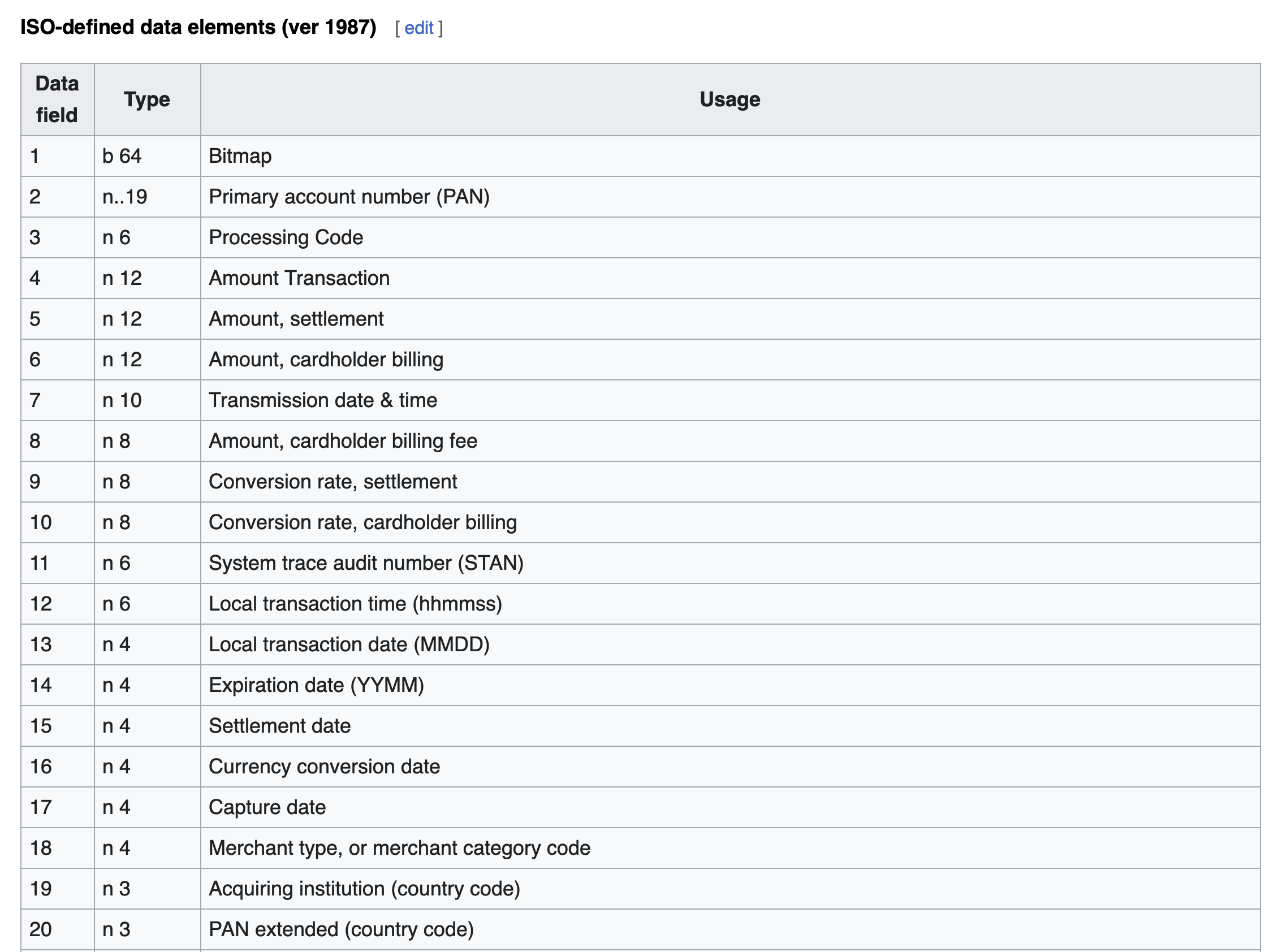Click Transmission date & time cell

pyautogui.click(x=322, y=400)
